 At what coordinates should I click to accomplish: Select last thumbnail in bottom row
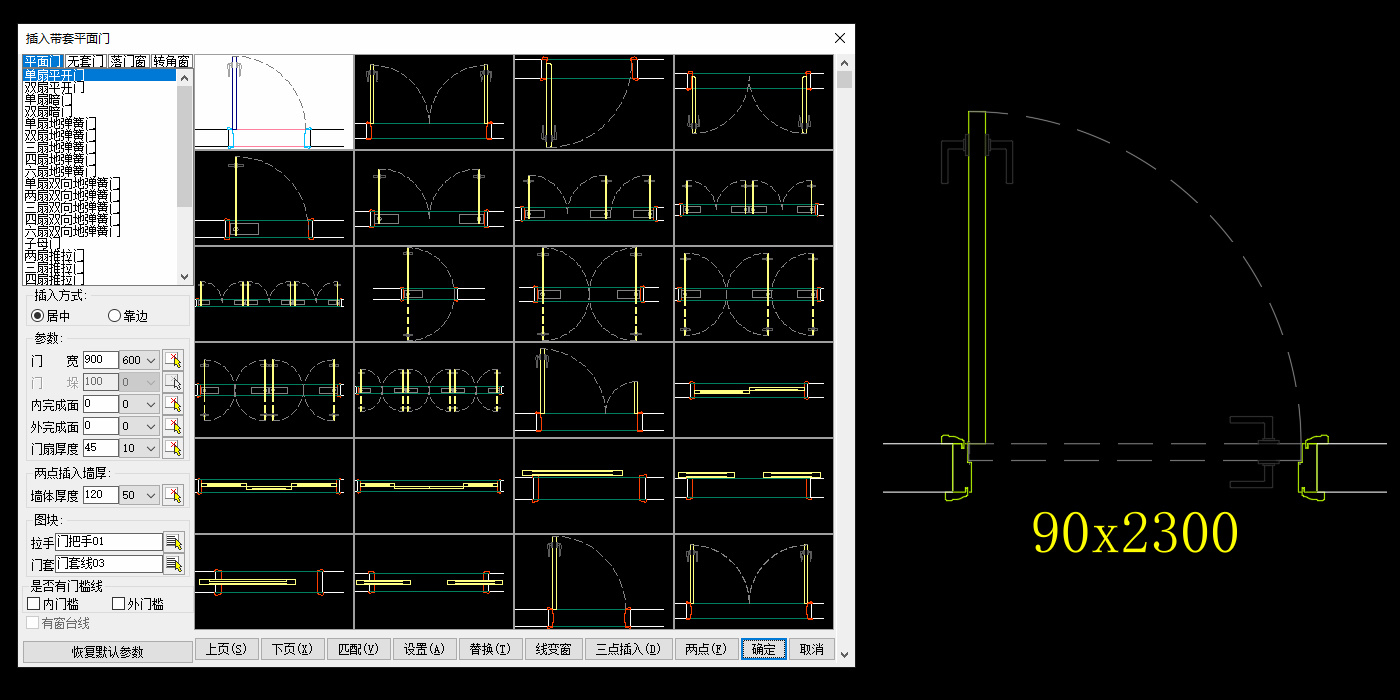754,582
